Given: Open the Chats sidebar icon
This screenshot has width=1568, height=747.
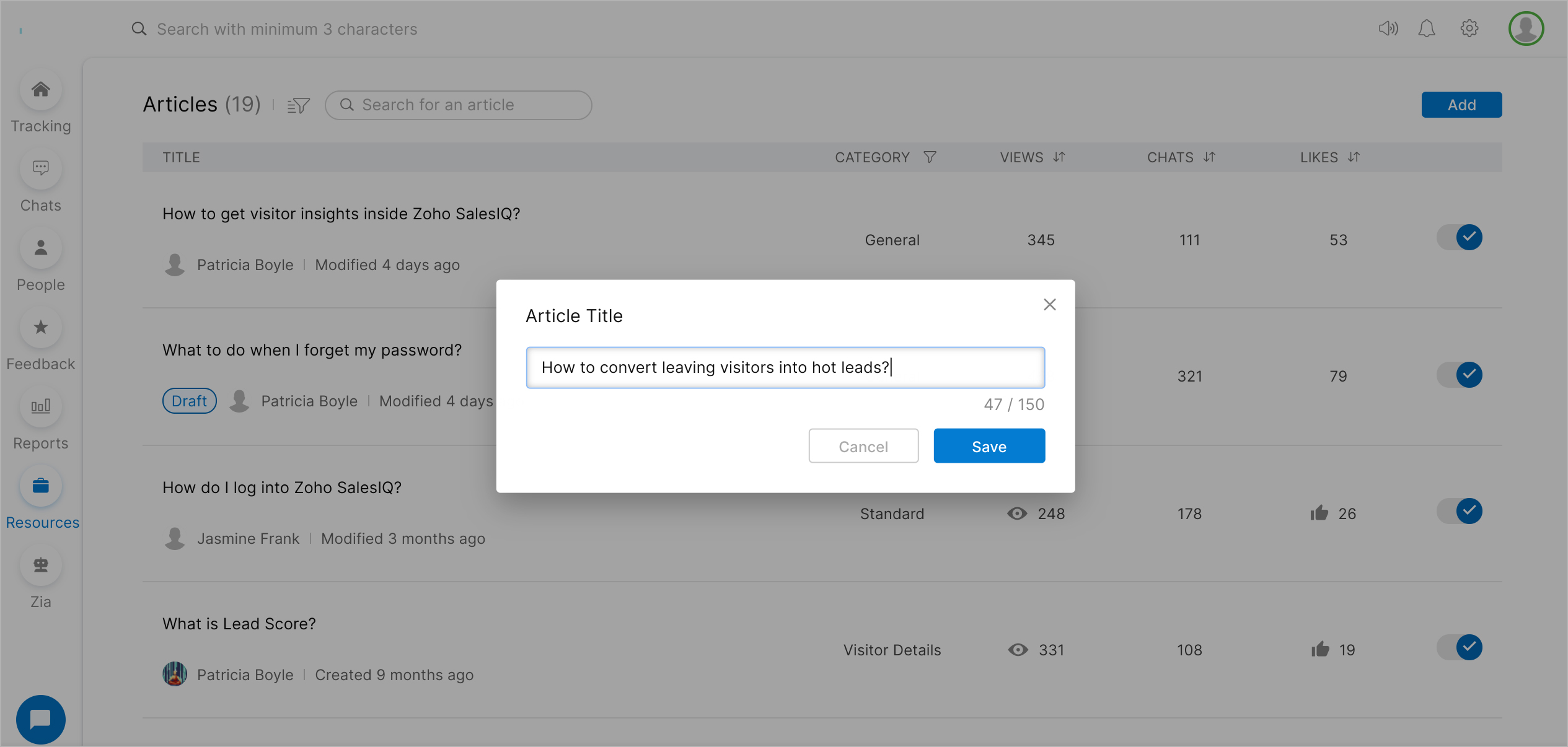Looking at the screenshot, I should 41,168.
